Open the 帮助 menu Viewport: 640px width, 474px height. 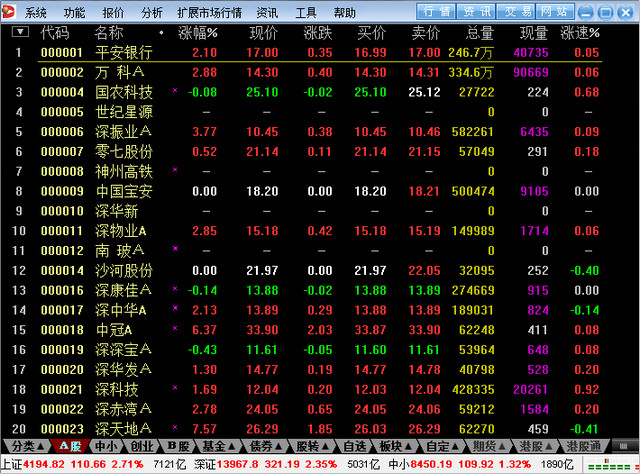345,13
